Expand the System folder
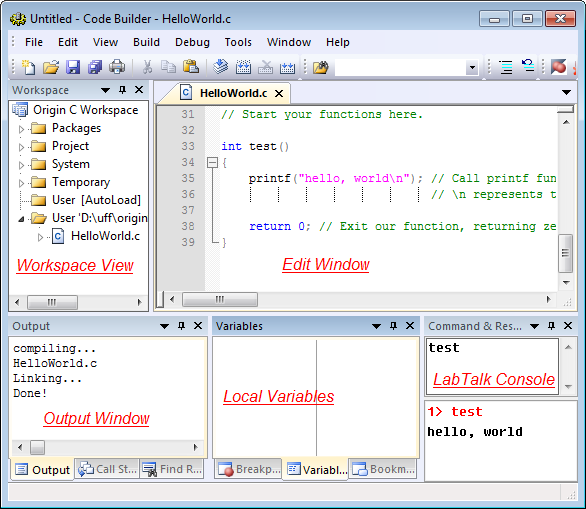The image size is (586, 509). 21,165
